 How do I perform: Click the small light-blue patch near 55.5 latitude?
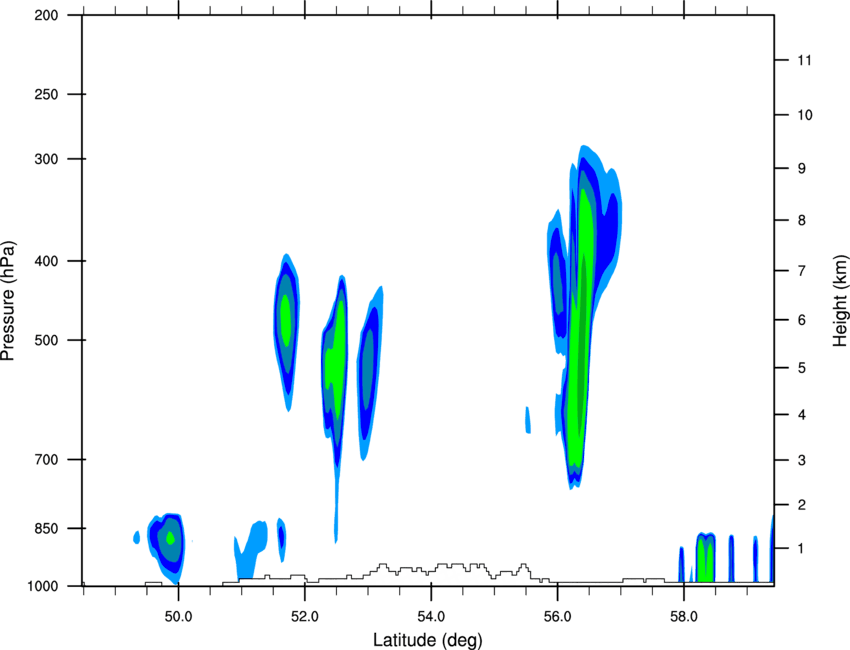coord(527,420)
